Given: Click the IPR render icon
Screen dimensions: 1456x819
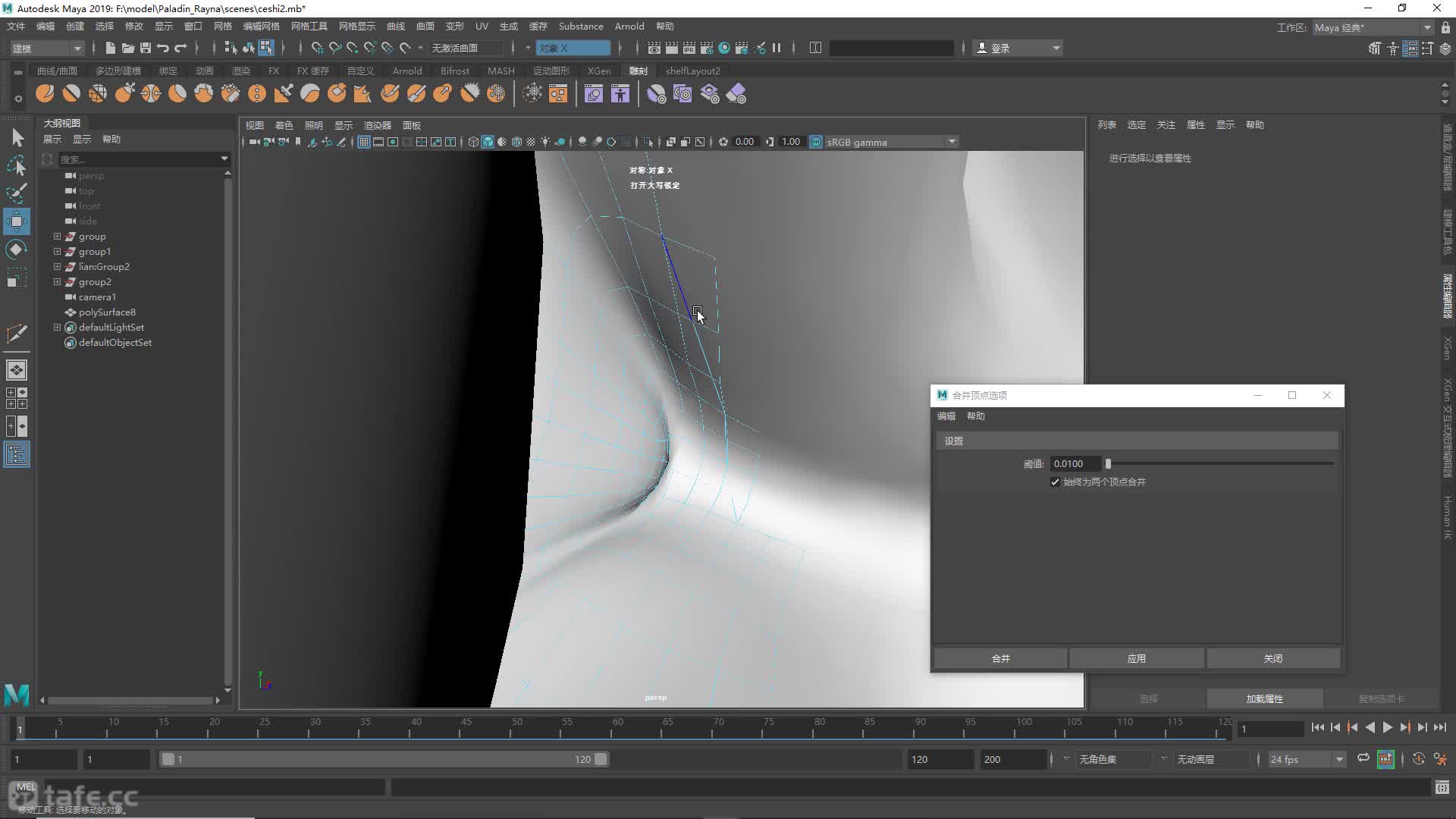Looking at the screenshot, I should [689, 48].
